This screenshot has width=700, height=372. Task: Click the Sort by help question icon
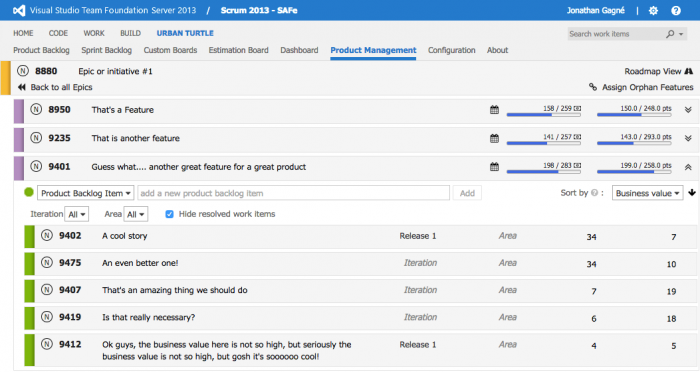click(594, 193)
